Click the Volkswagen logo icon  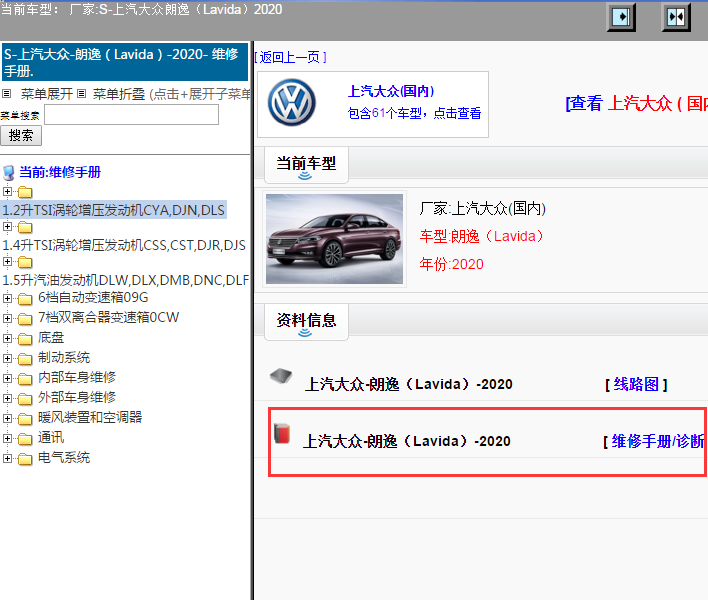point(291,103)
